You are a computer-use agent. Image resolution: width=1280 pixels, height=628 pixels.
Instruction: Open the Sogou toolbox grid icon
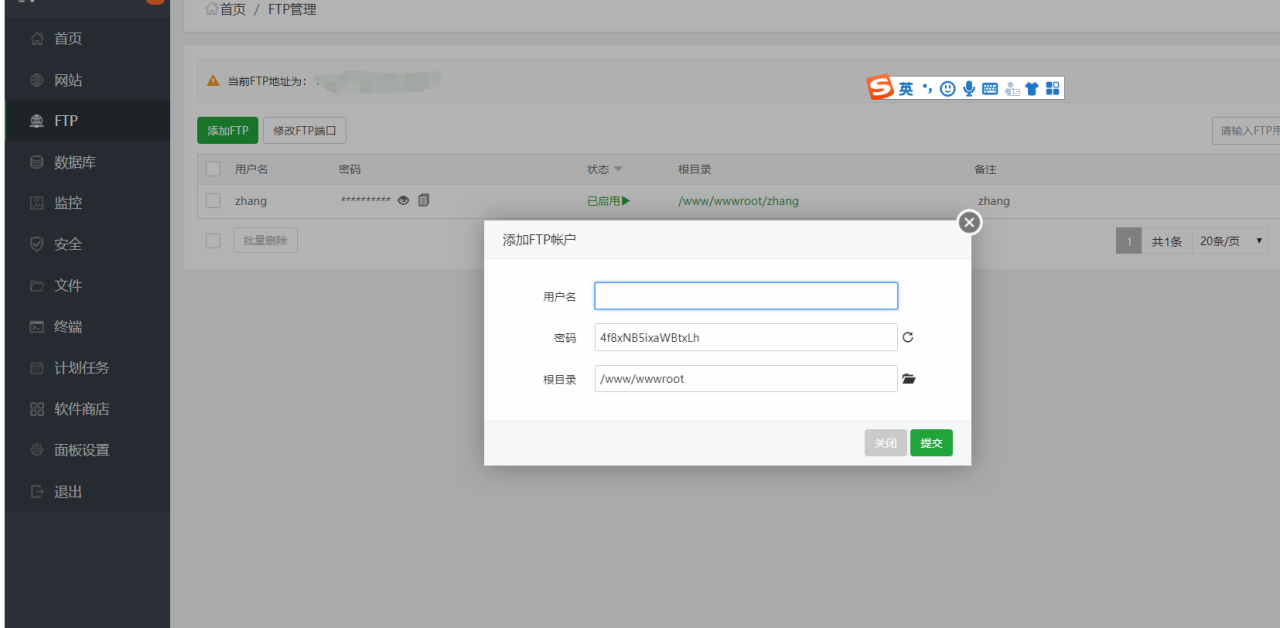coord(1052,89)
